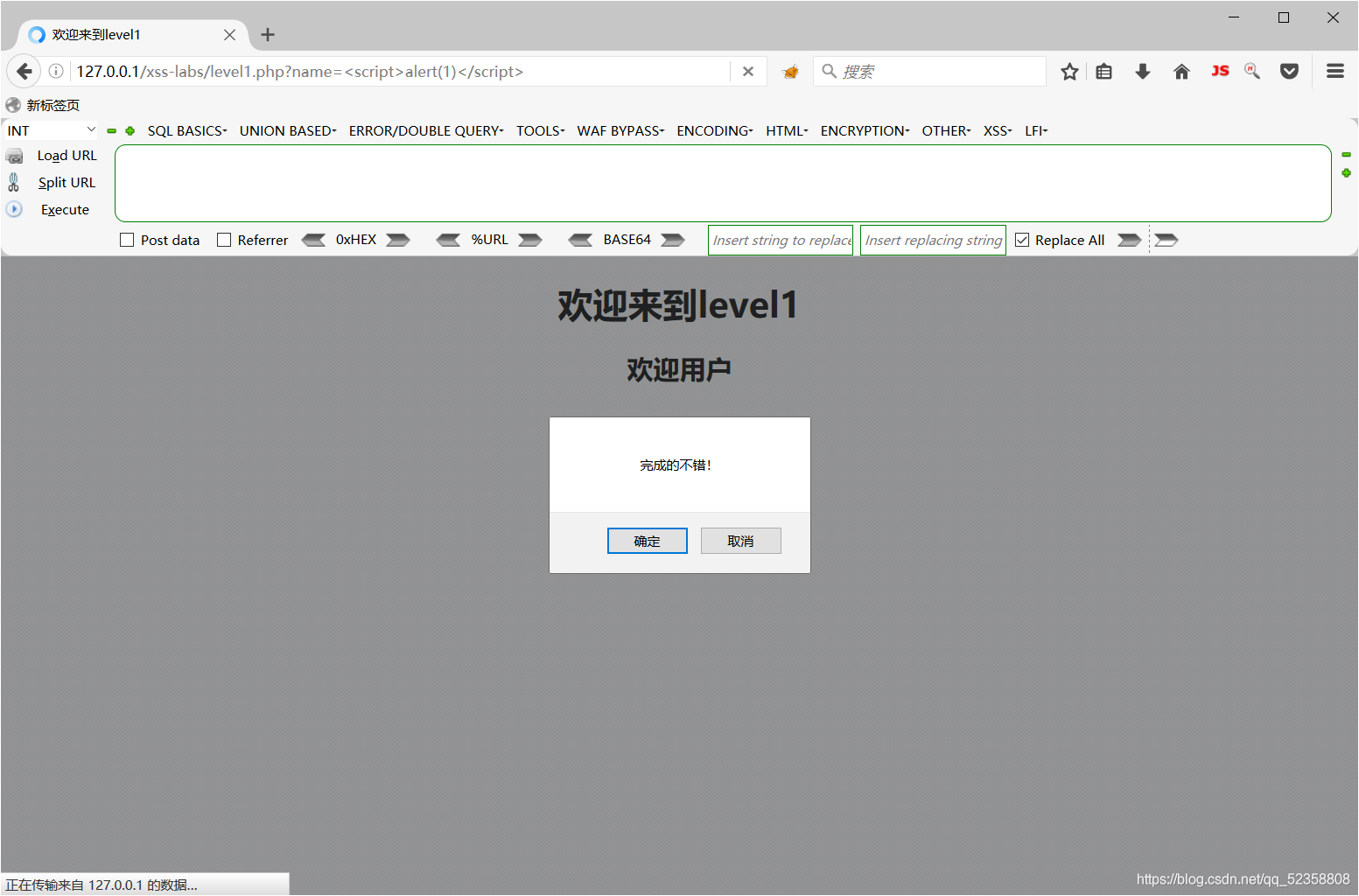
Task: Open the Pocket icon in toolbar
Action: coord(1289,72)
